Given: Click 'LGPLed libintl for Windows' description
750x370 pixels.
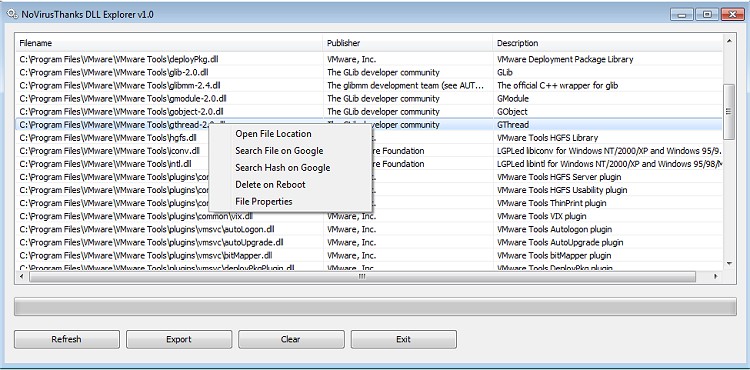Looking at the screenshot, I should (609, 164).
